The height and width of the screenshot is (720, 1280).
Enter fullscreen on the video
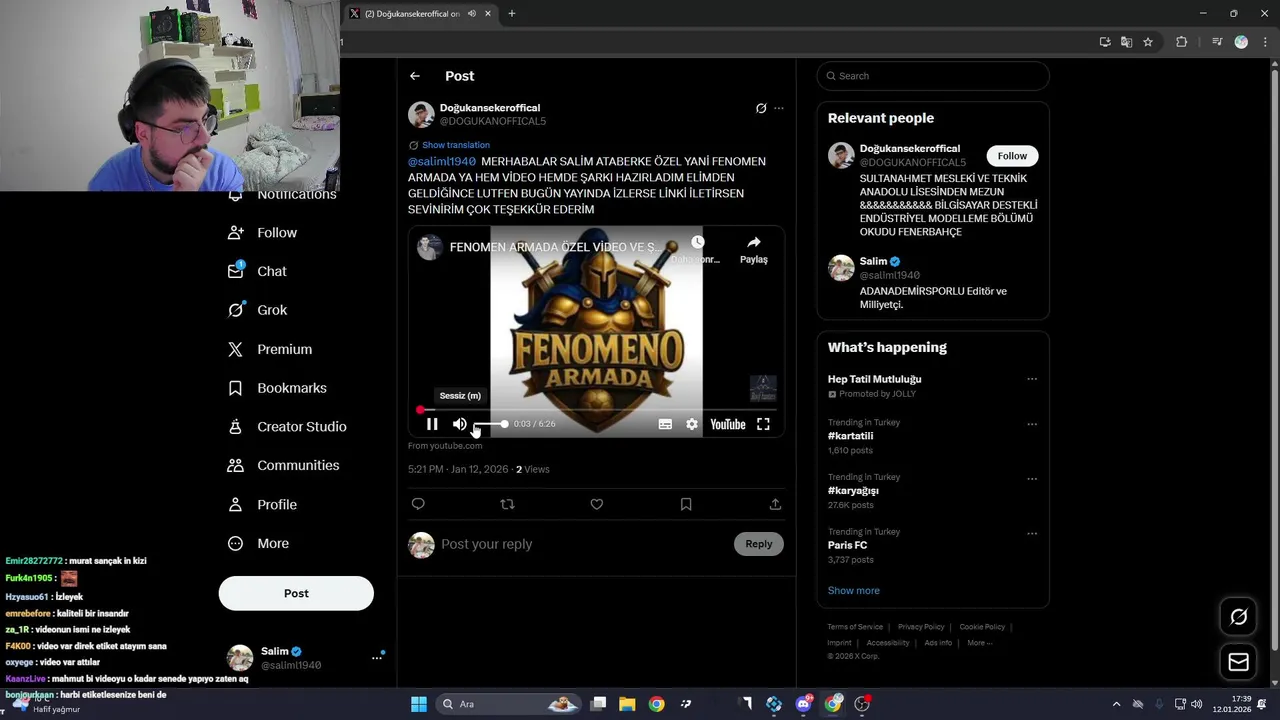[763, 424]
